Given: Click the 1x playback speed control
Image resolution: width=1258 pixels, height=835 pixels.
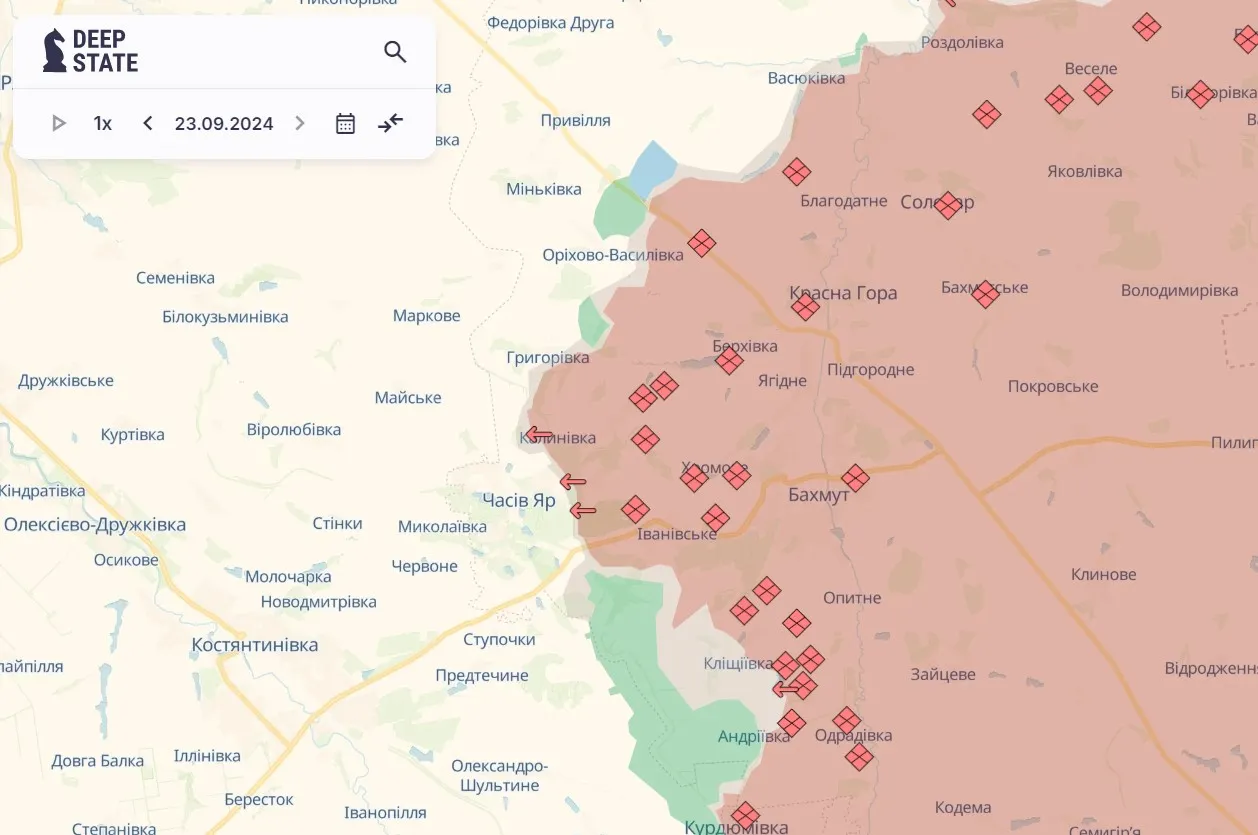Looking at the screenshot, I should [102, 122].
